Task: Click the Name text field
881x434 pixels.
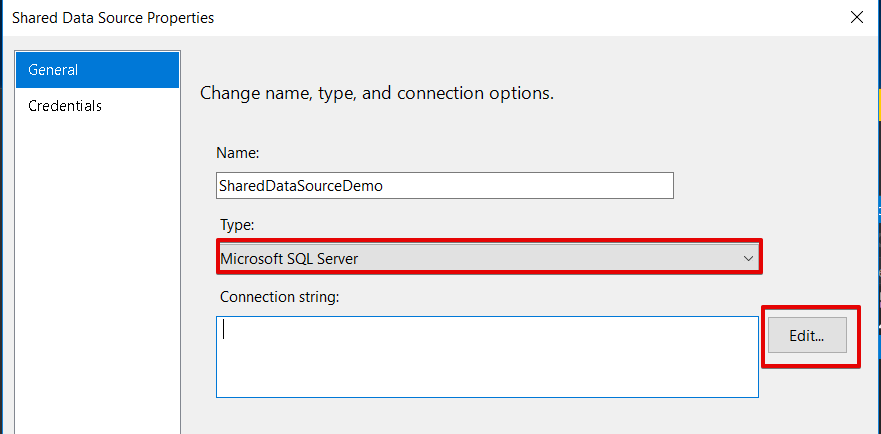Action: pyautogui.click(x=444, y=185)
